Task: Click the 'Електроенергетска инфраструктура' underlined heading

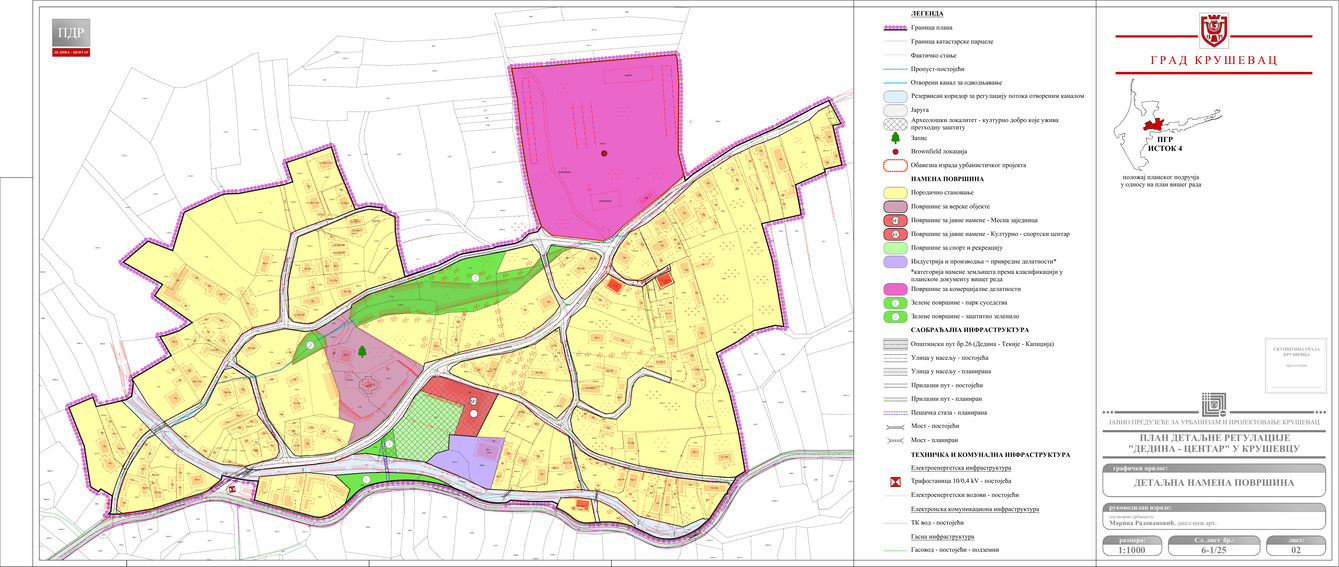Action: click(961, 468)
